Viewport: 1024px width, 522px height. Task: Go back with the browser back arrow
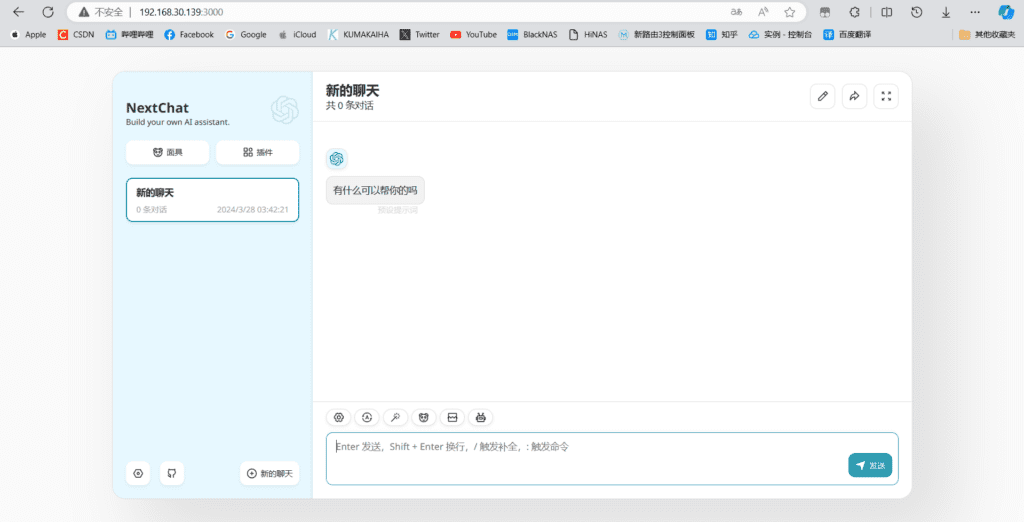(18, 12)
